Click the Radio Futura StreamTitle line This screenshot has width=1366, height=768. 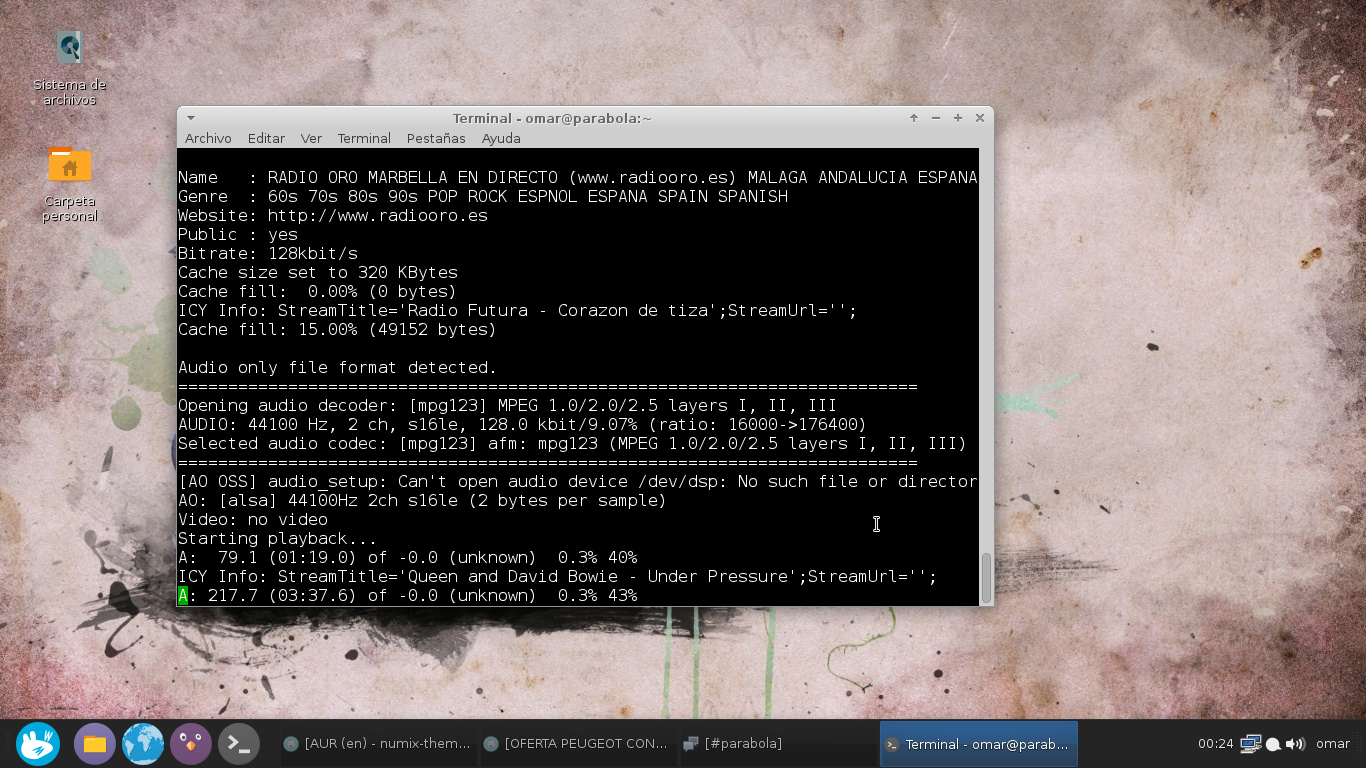click(518, 310)
